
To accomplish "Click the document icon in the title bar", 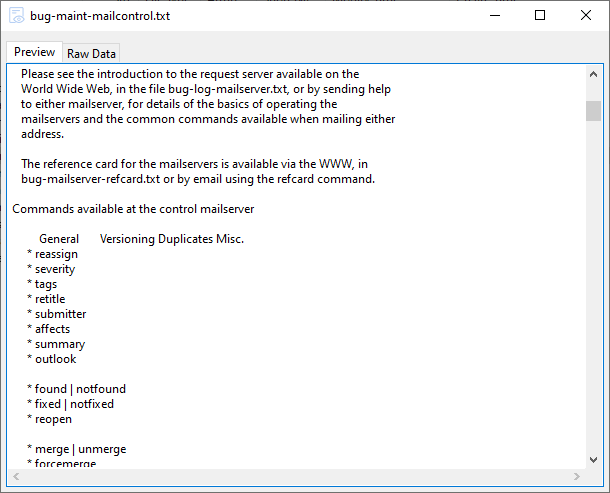I will click(x=17, y=16).
